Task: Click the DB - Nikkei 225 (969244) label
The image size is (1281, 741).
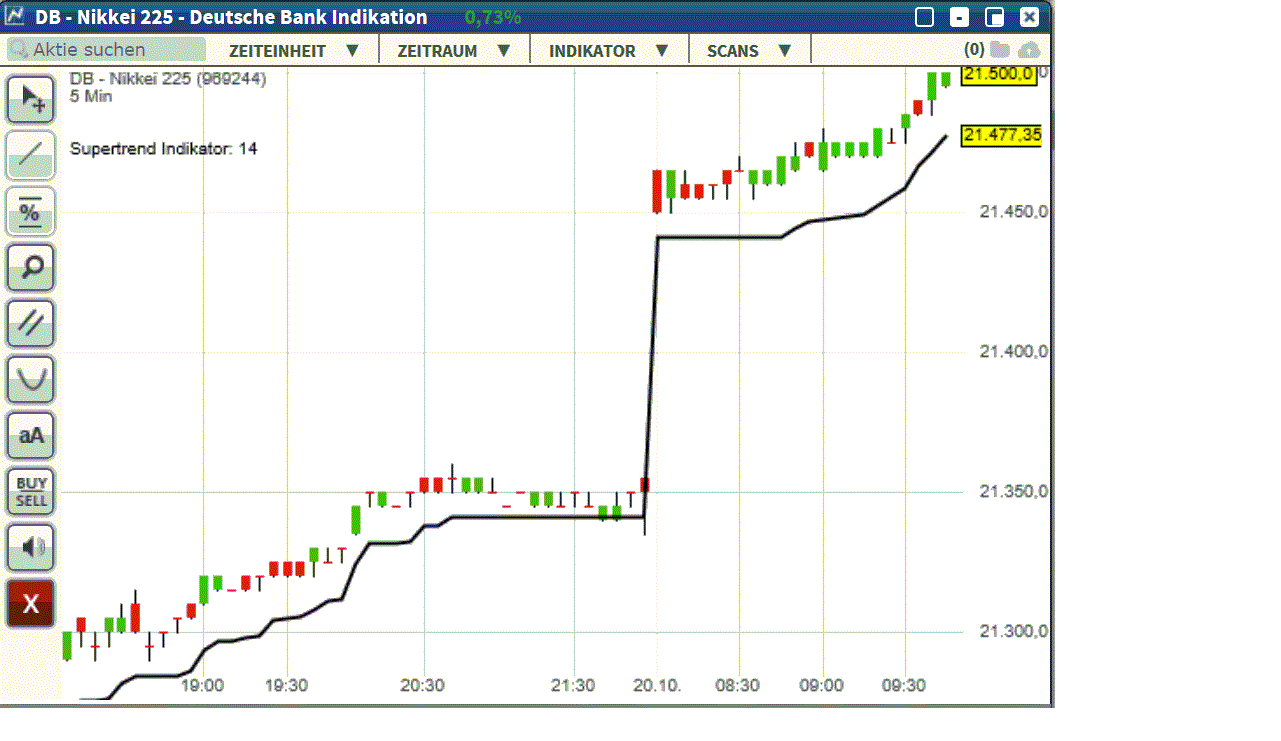Action: tap(168, 79)
